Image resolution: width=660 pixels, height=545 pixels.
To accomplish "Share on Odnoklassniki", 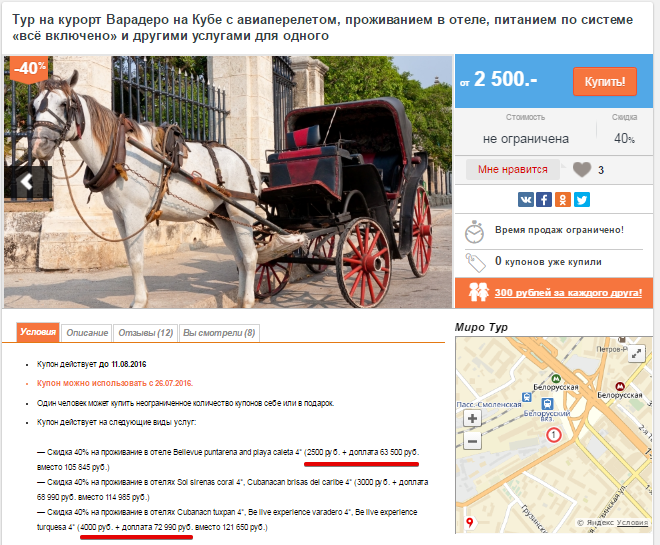I will pyautogui.click(x=563, y=199).
